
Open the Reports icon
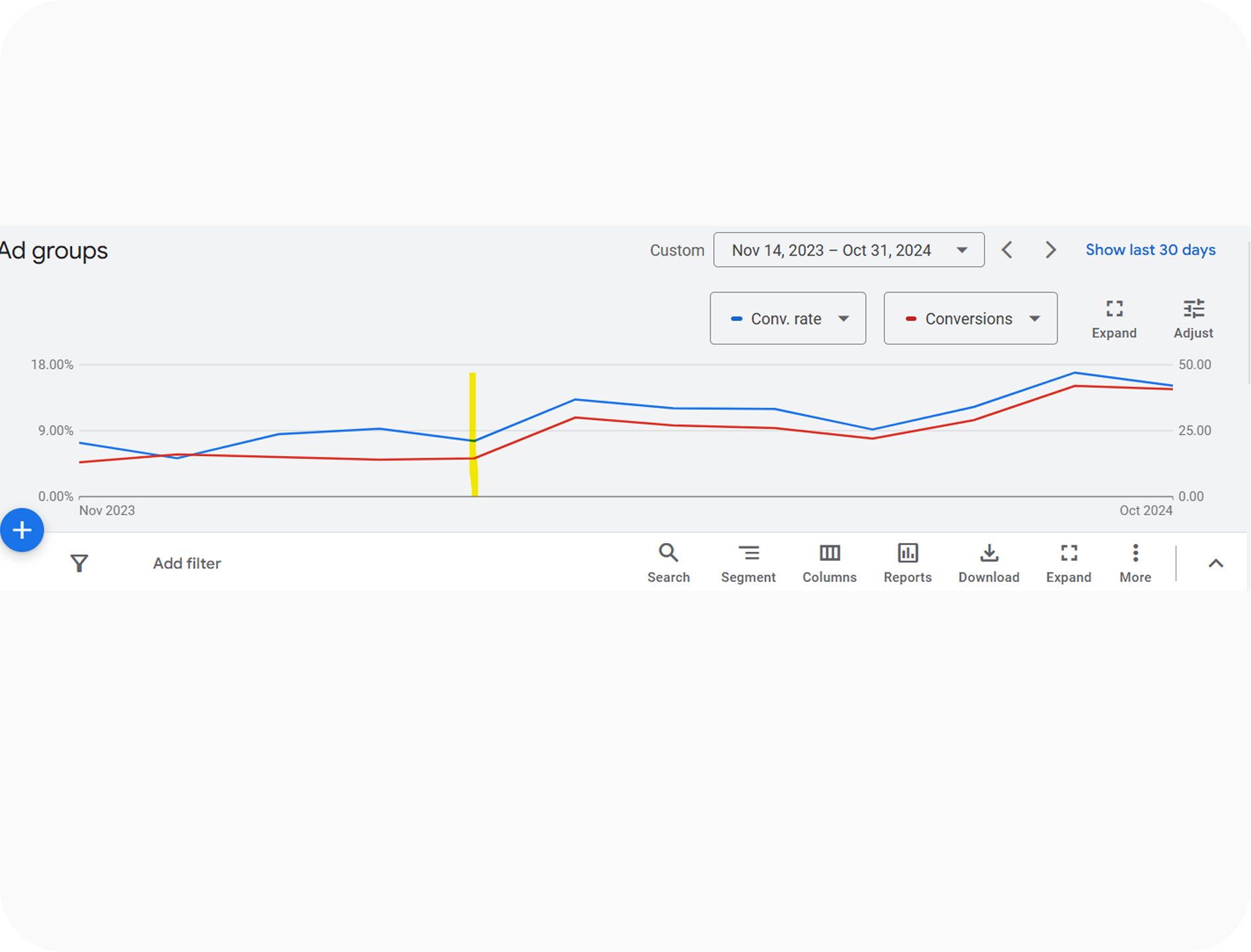[x=908, y=563]
